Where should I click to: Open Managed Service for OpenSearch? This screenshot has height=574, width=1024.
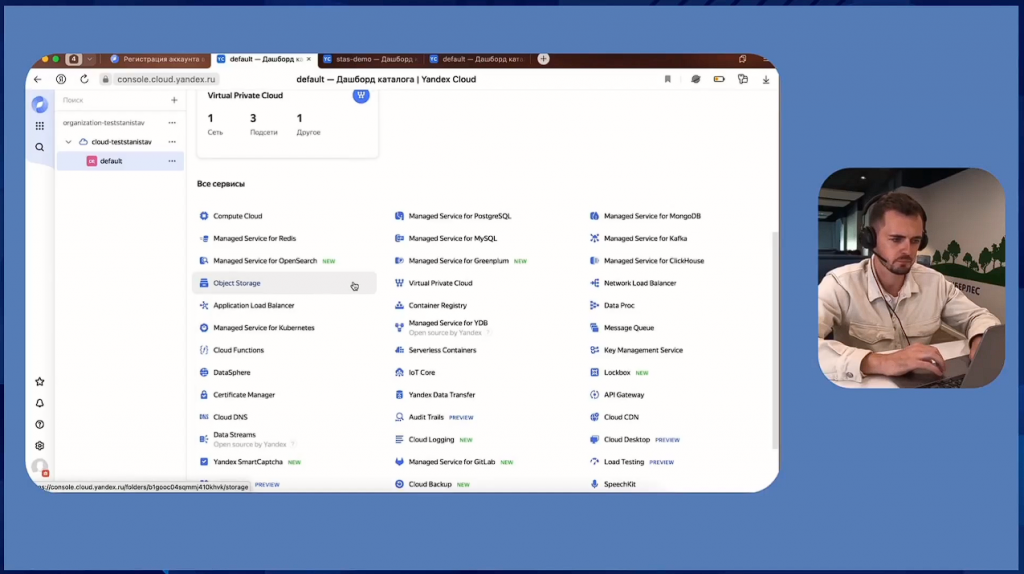(x=264, y=261)
